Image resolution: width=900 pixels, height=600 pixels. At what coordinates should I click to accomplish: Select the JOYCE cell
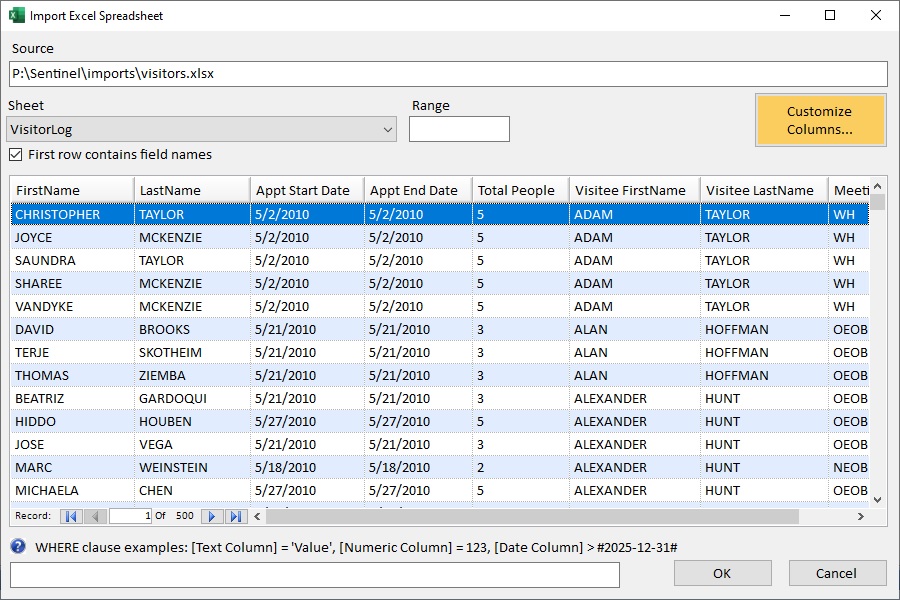coord(72,238)
